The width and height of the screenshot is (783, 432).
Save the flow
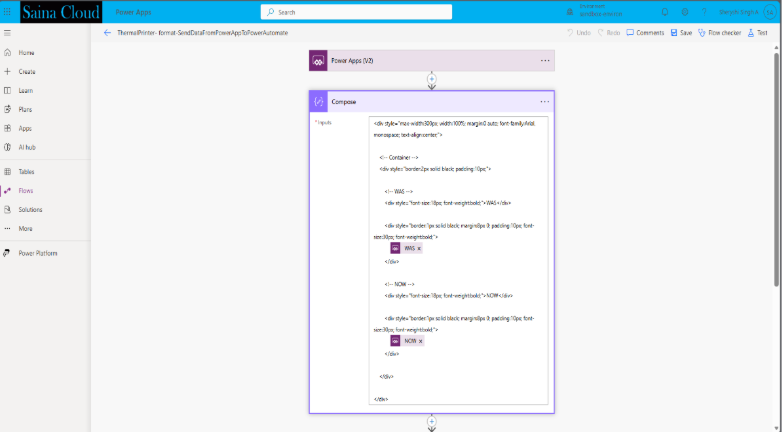(680, 33)
